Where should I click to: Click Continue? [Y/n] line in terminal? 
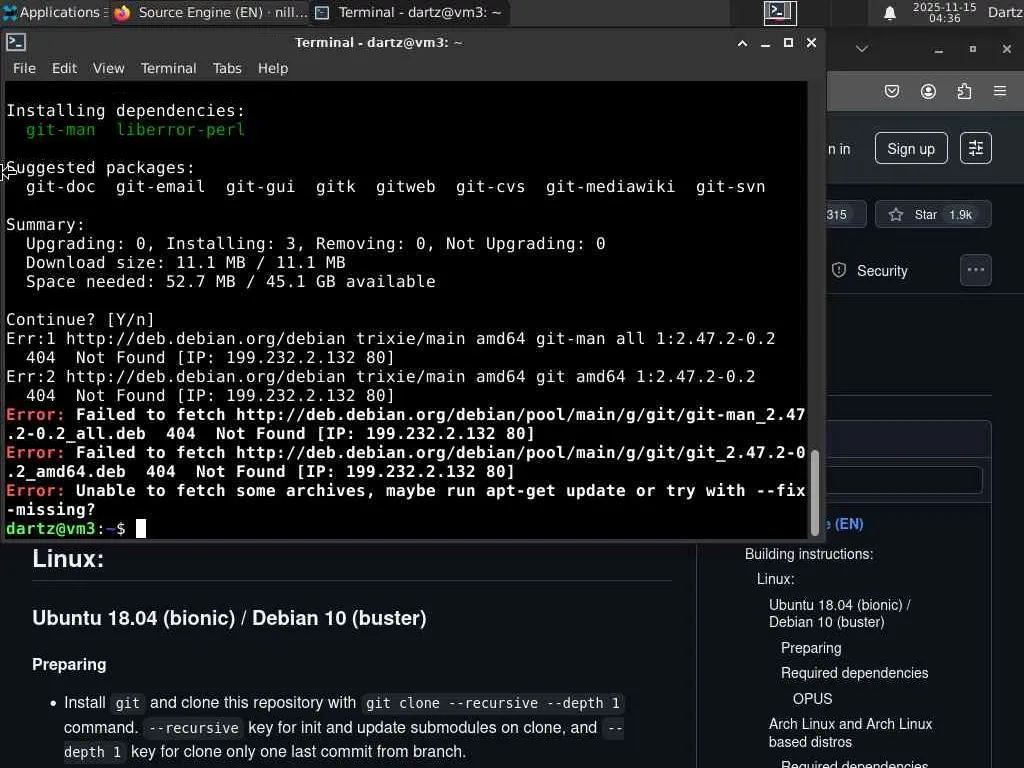(80, 319)
